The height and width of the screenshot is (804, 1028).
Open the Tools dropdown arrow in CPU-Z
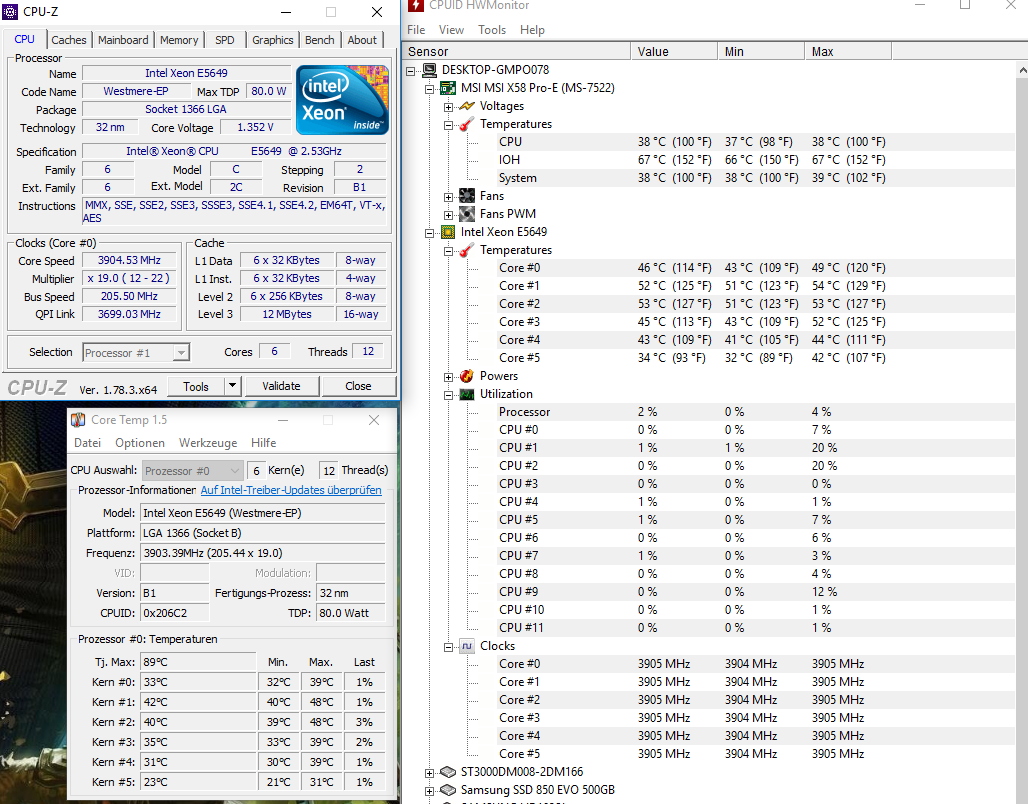[x=233, y=386]
